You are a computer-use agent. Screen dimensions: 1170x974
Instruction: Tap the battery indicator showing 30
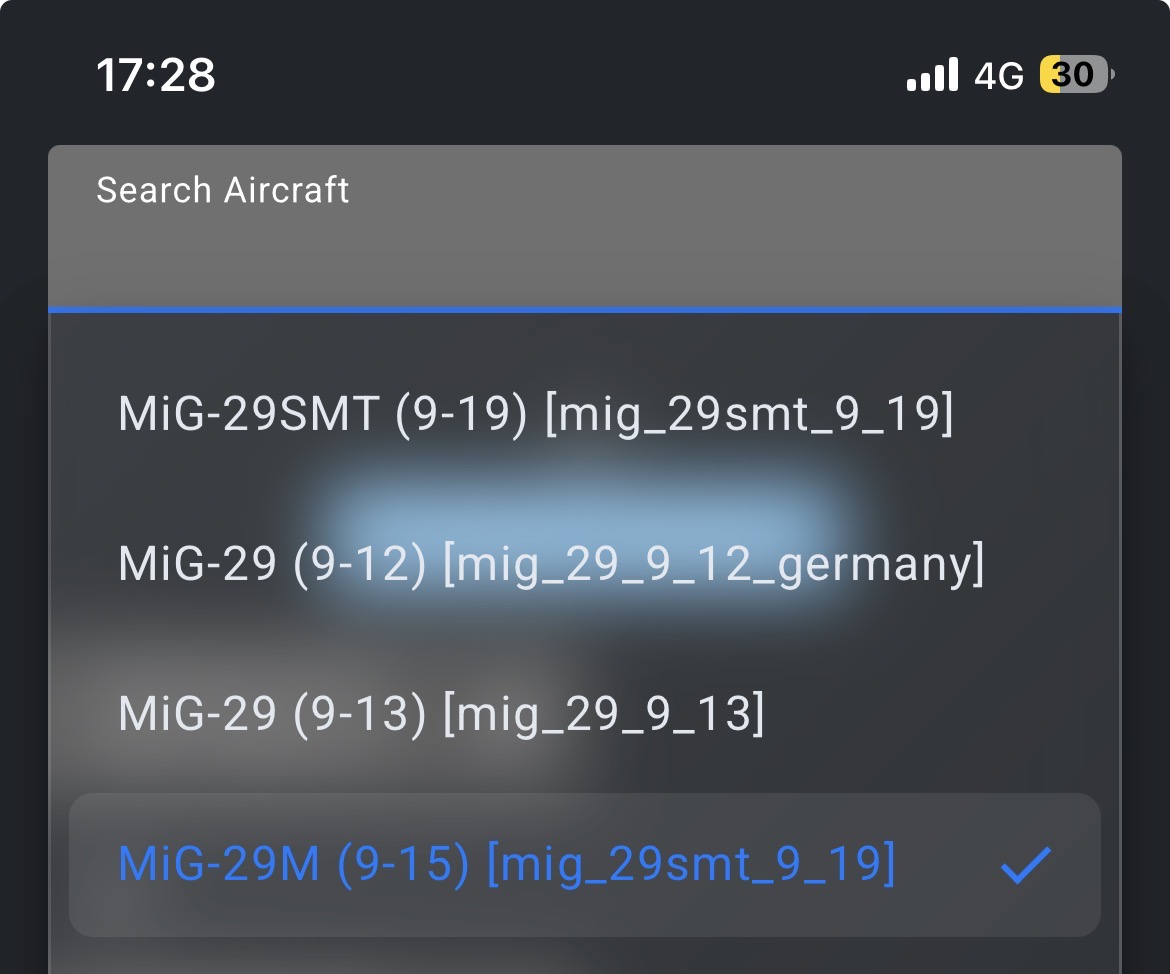click(1076, 75)
